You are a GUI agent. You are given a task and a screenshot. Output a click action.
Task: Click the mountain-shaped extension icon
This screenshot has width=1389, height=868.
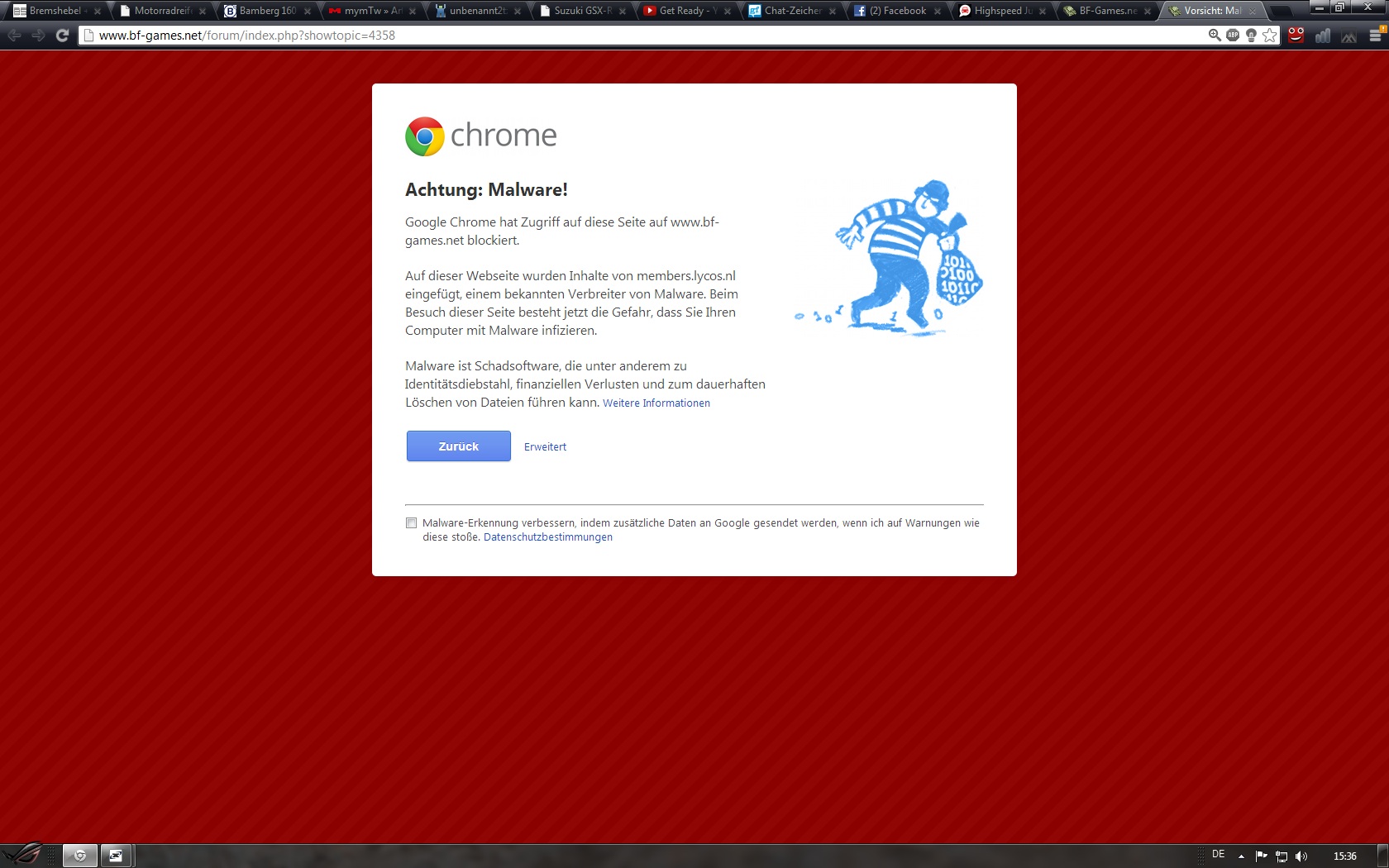point(1349,36)
